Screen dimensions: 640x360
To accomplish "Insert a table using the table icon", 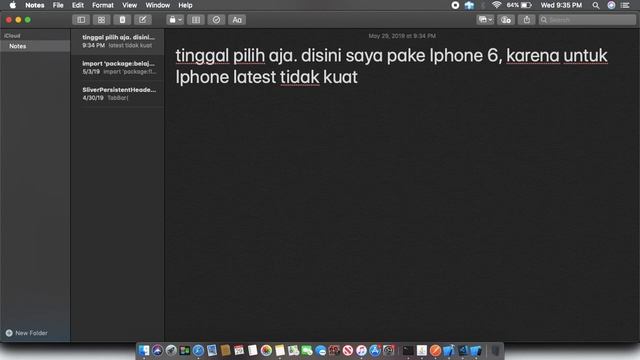I will (x=196, y=20).
